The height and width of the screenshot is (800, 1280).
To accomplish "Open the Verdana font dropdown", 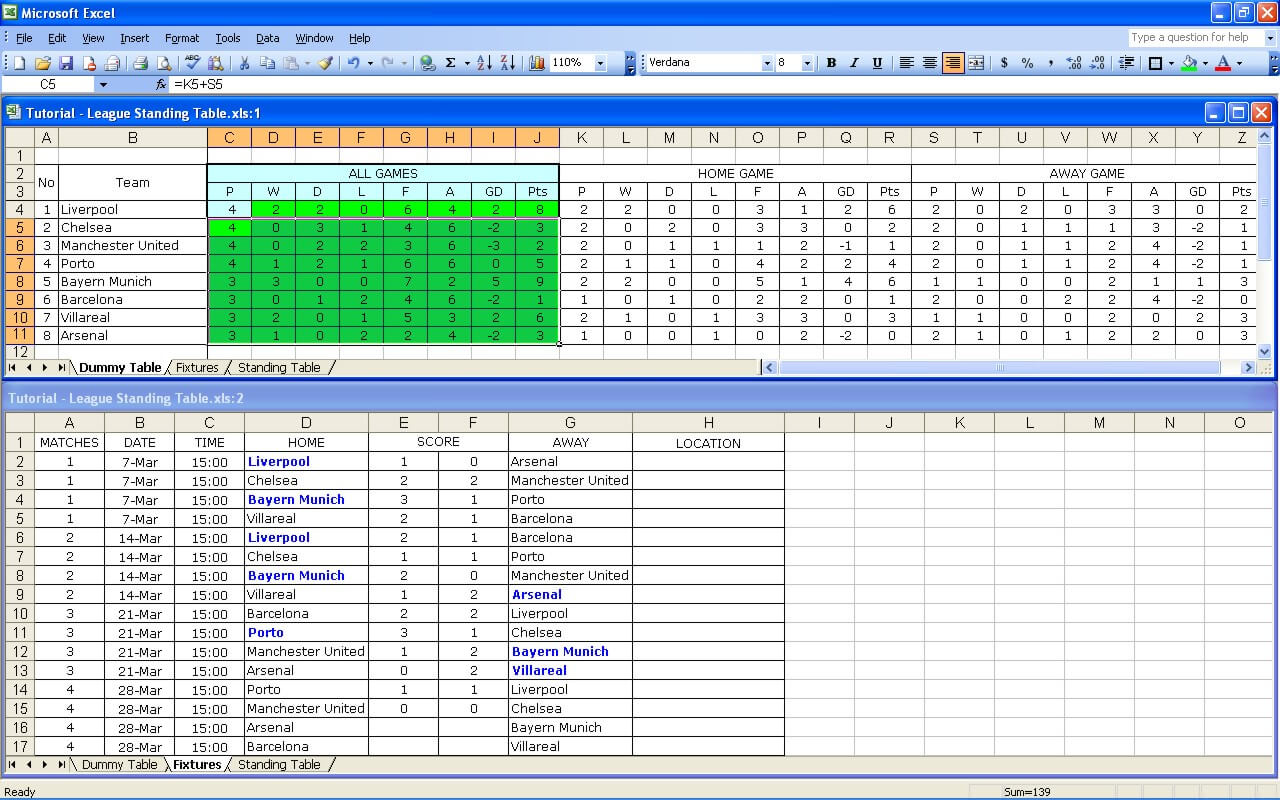I will [767, 62].
